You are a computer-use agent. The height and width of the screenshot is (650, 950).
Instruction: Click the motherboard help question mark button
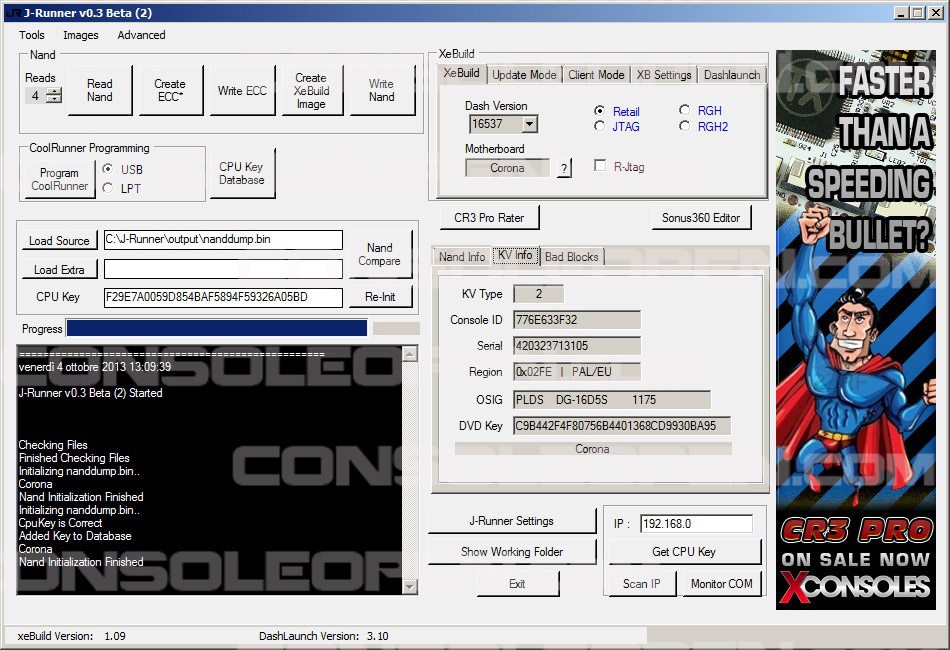pos(564,168)
